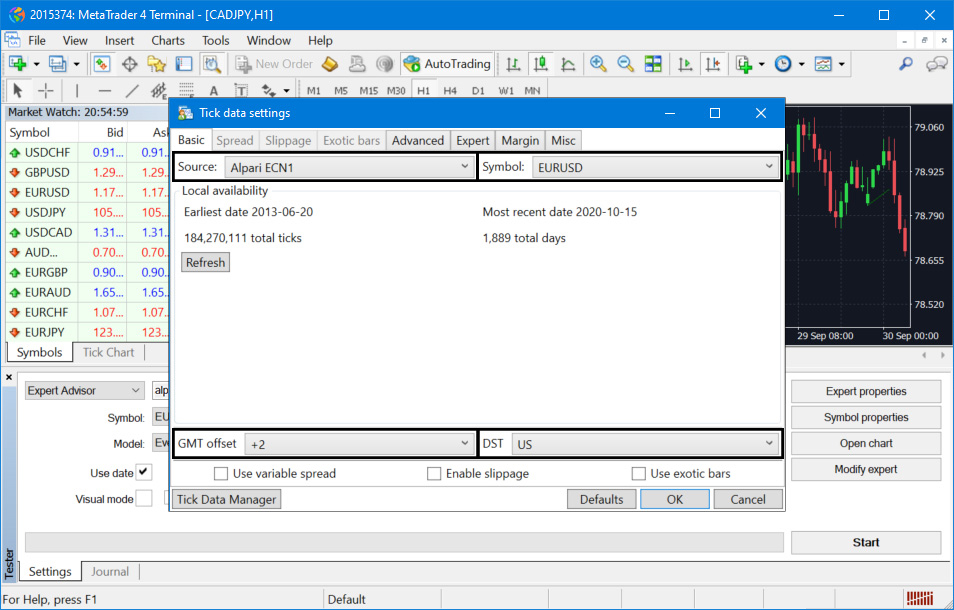
Task: Toggle the Chart Shift icon
Action: (x=713, y=64)
